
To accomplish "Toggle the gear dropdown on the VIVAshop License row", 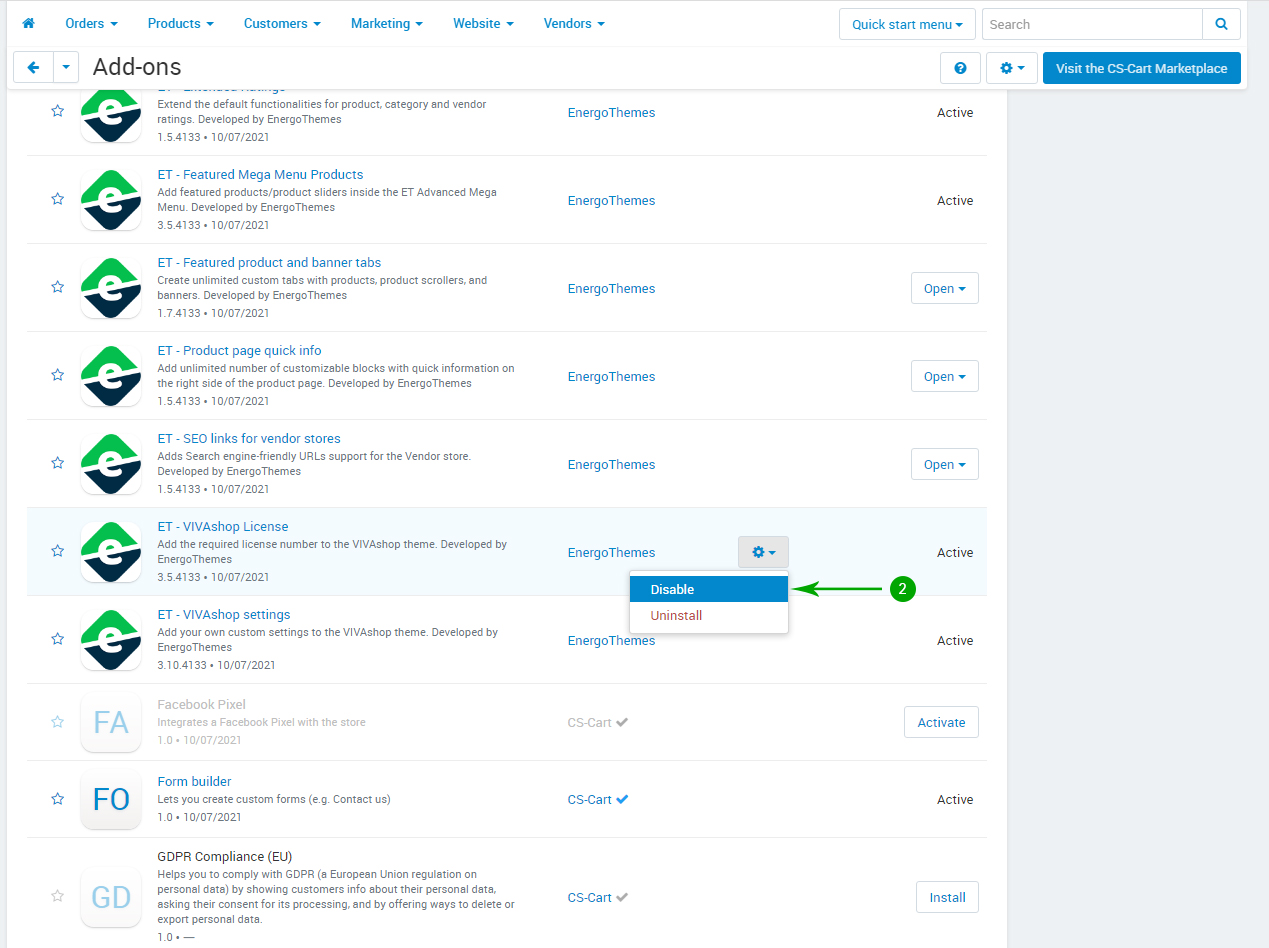I will [763, 552].
